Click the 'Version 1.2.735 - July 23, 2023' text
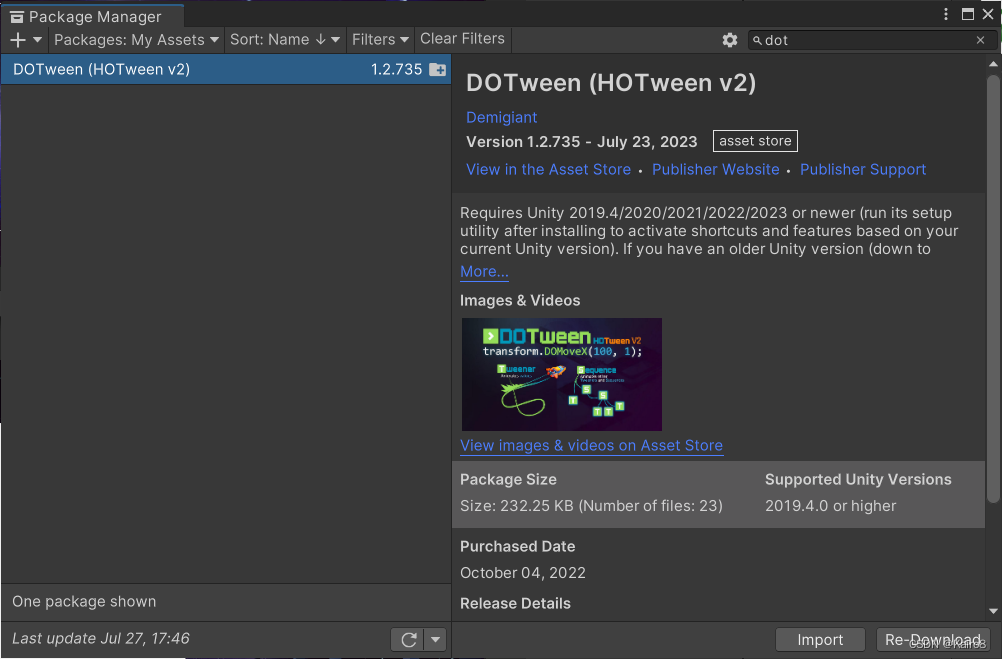 [x=582, y=142]
